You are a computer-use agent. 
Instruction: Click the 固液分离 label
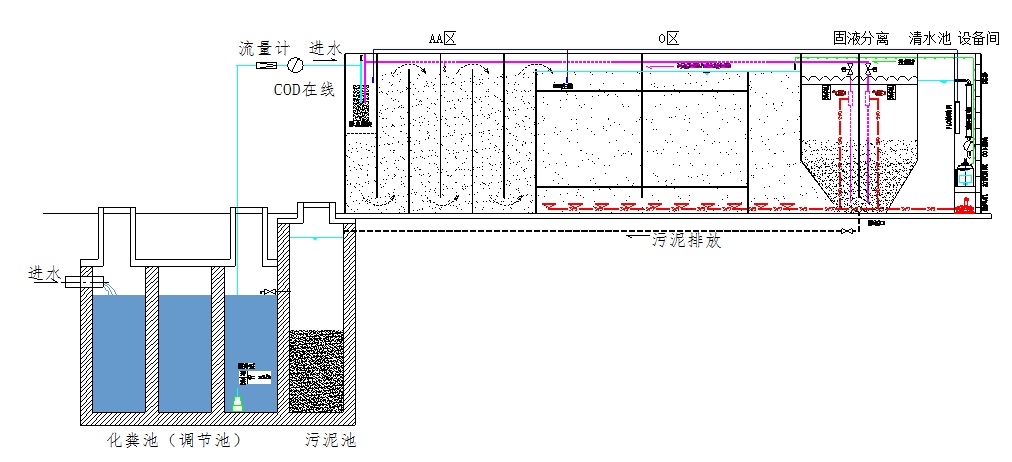(861, 38)
